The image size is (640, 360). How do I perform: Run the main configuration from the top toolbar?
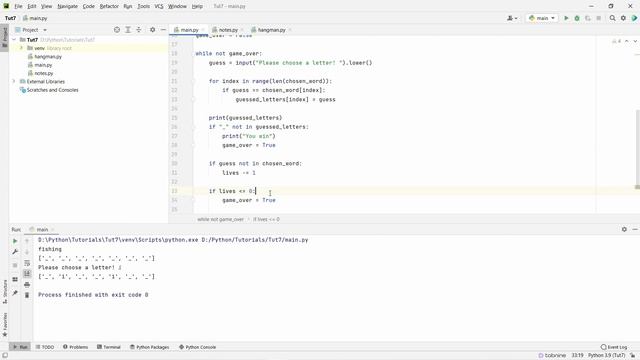tap(566, 18)
